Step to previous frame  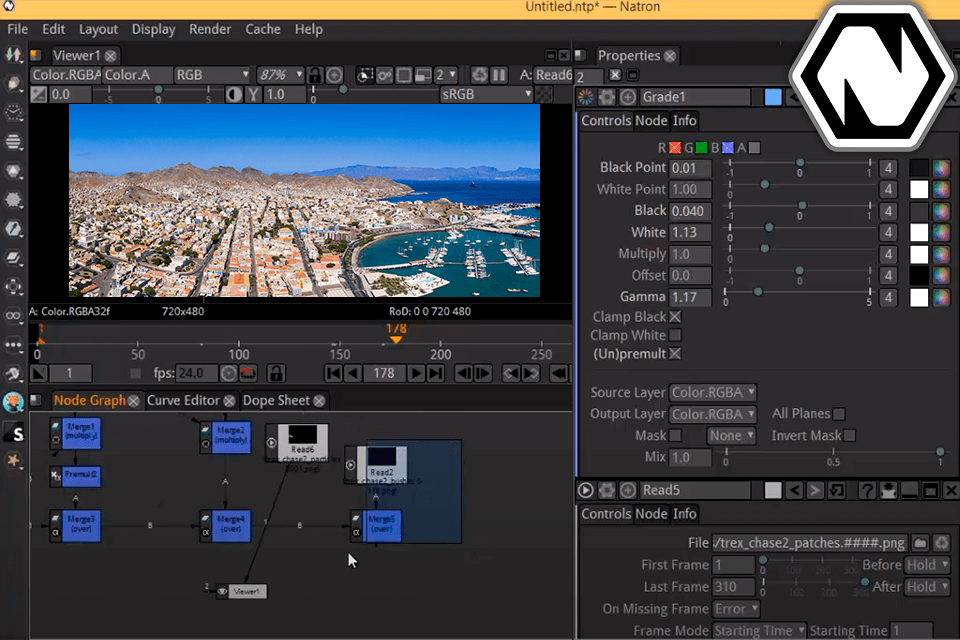[x=464, y=373]
